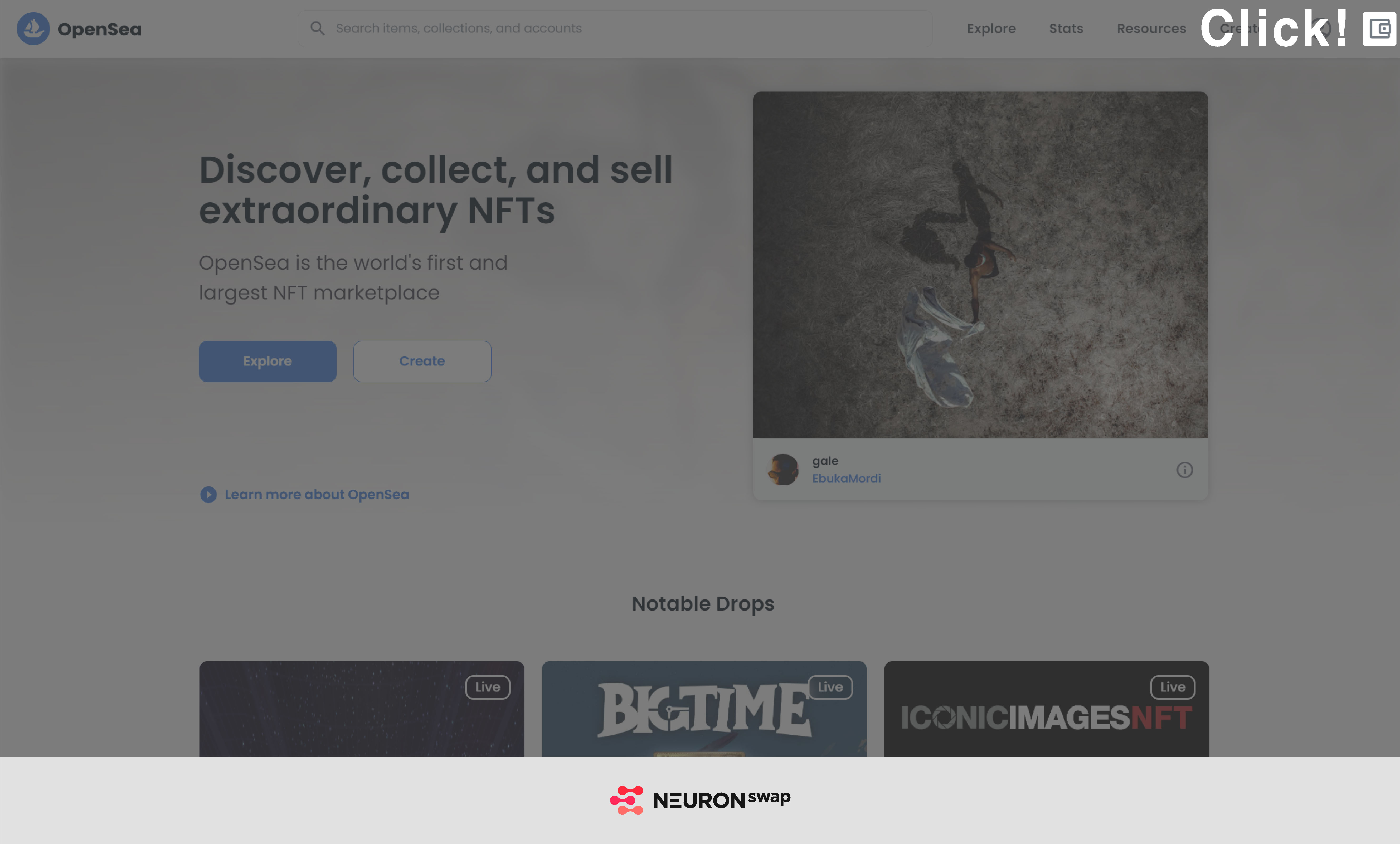Viewport: 1400px width, 844px height.
Task: Click the Live badge on IconicImagesNFT card
Action: coord(1173,687)
